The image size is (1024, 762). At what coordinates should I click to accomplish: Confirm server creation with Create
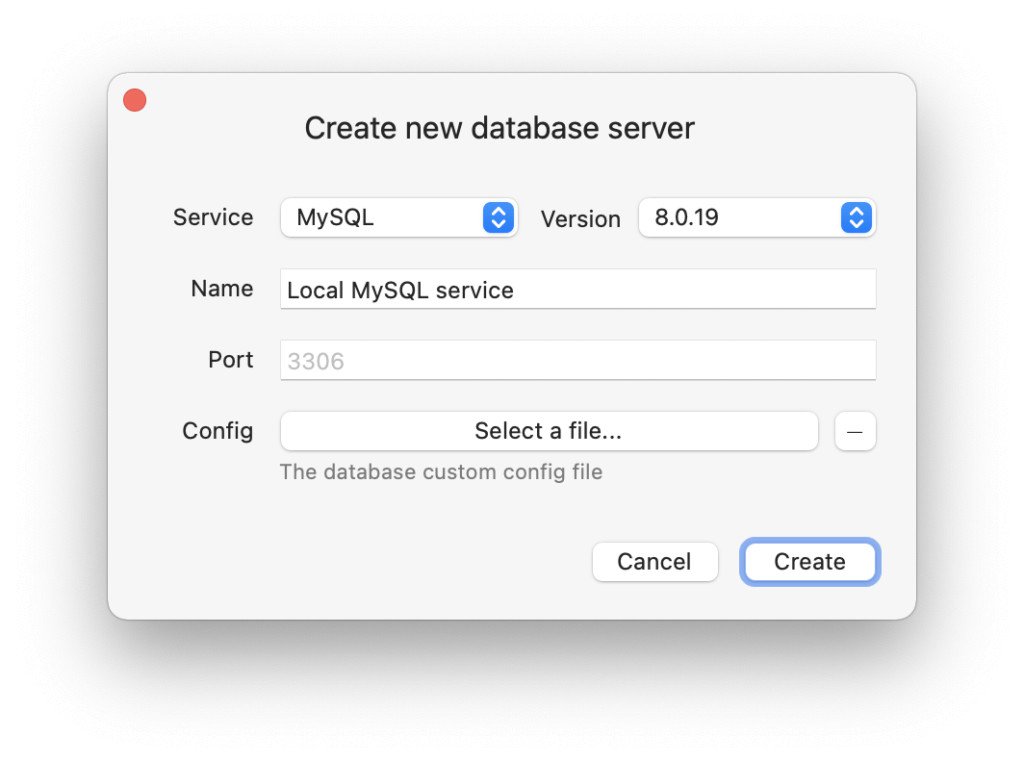click(809, 561)
